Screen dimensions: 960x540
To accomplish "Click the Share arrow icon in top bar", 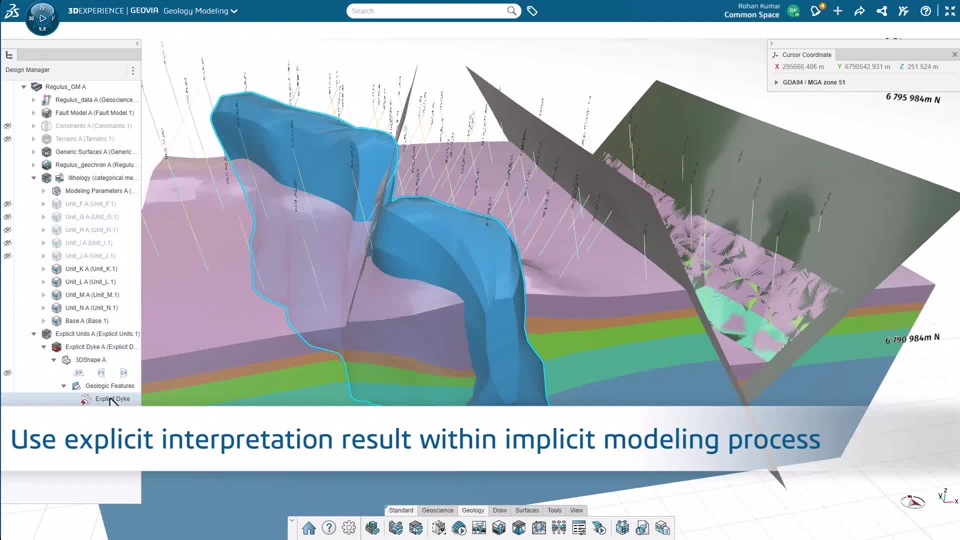I will [859, 11].
